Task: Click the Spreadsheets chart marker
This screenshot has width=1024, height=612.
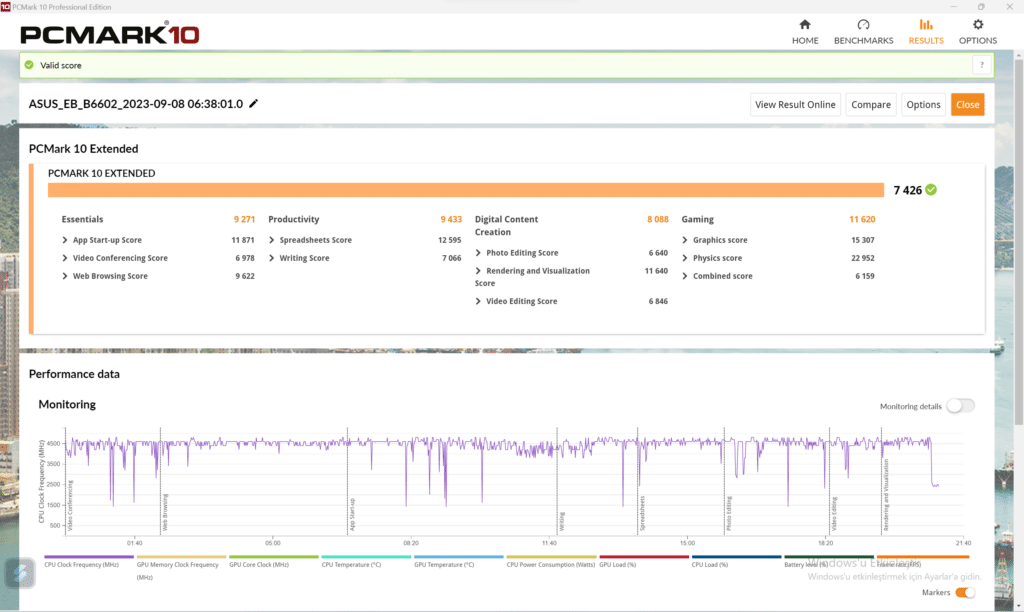Action: click(x=642, y=513)
